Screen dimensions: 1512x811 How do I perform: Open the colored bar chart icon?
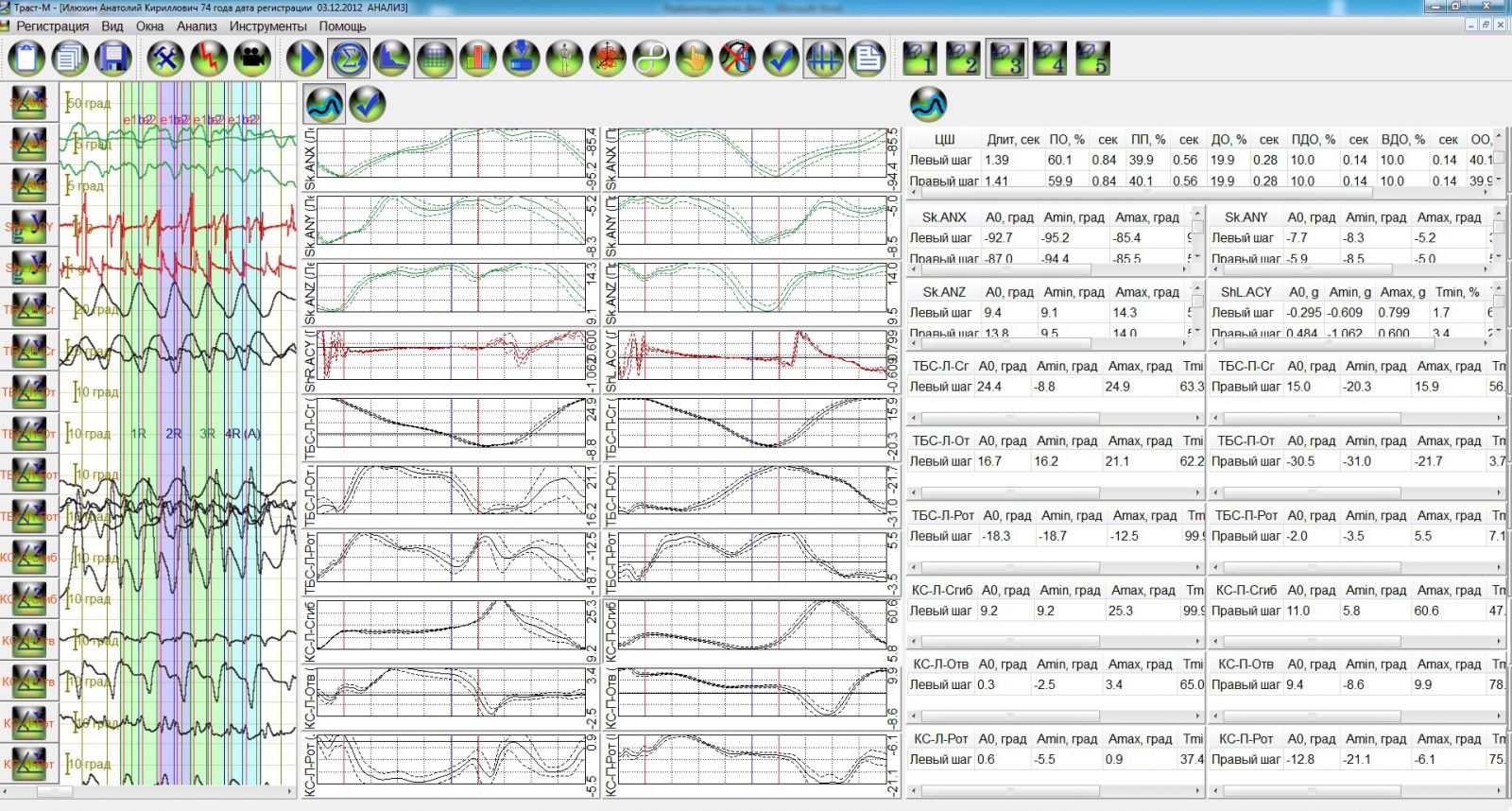478,59
